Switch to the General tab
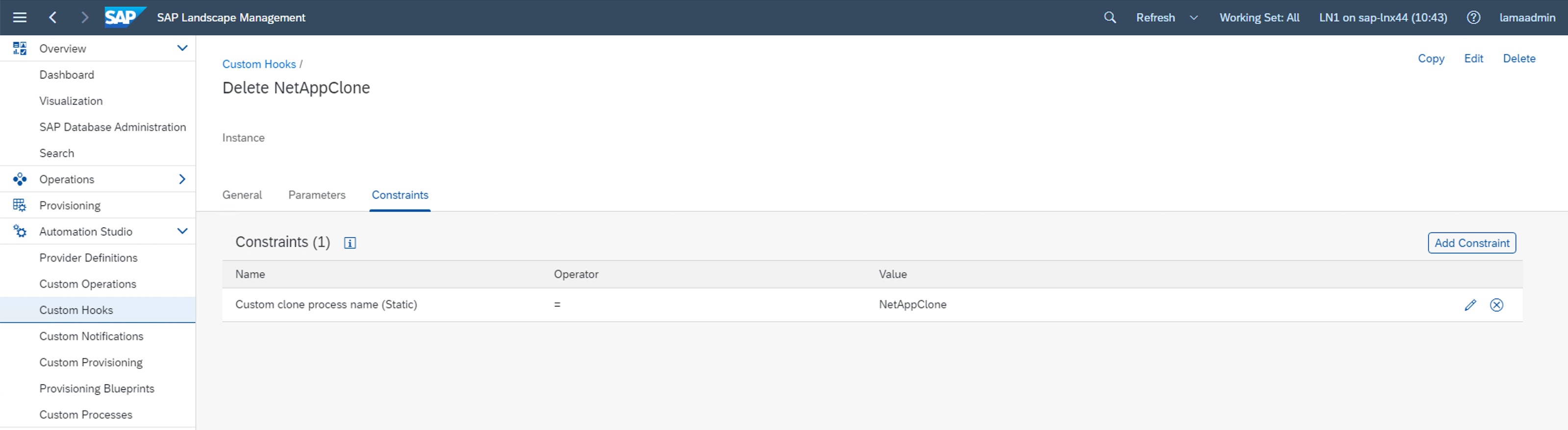Screen dimensions: 1568x430 (242, 195)
